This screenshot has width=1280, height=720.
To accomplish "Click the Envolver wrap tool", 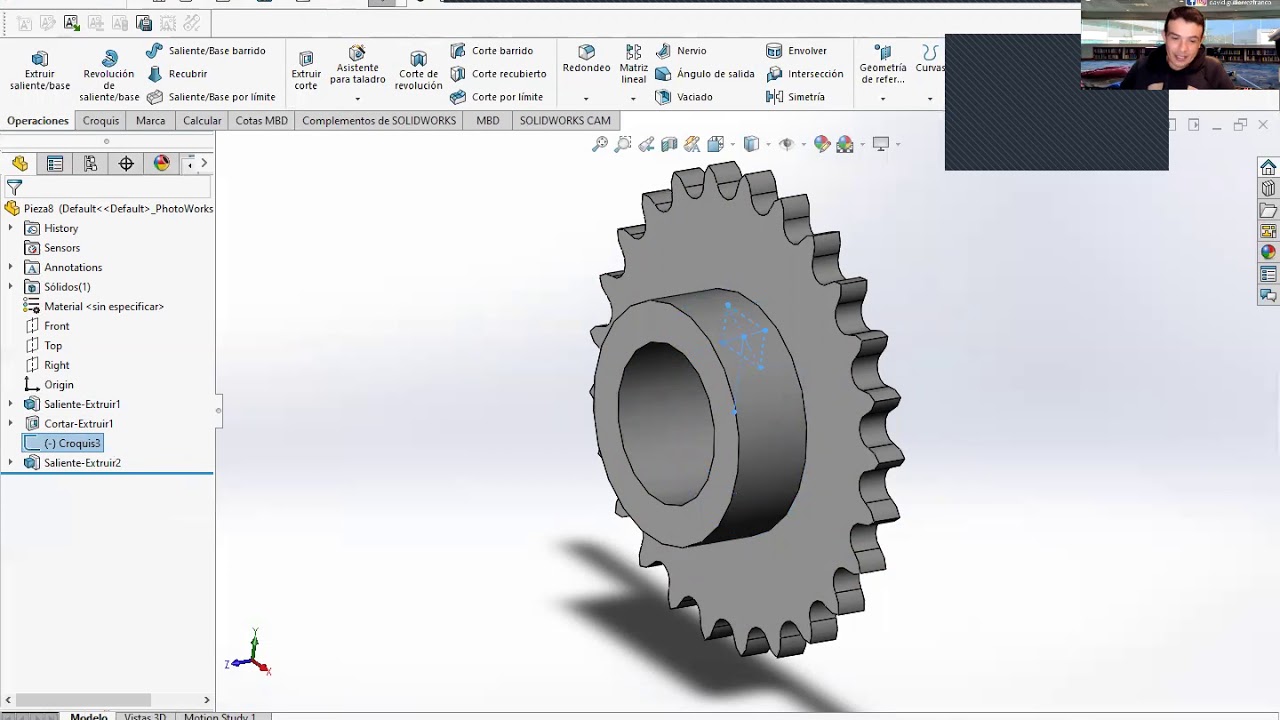I will [797, 51].
